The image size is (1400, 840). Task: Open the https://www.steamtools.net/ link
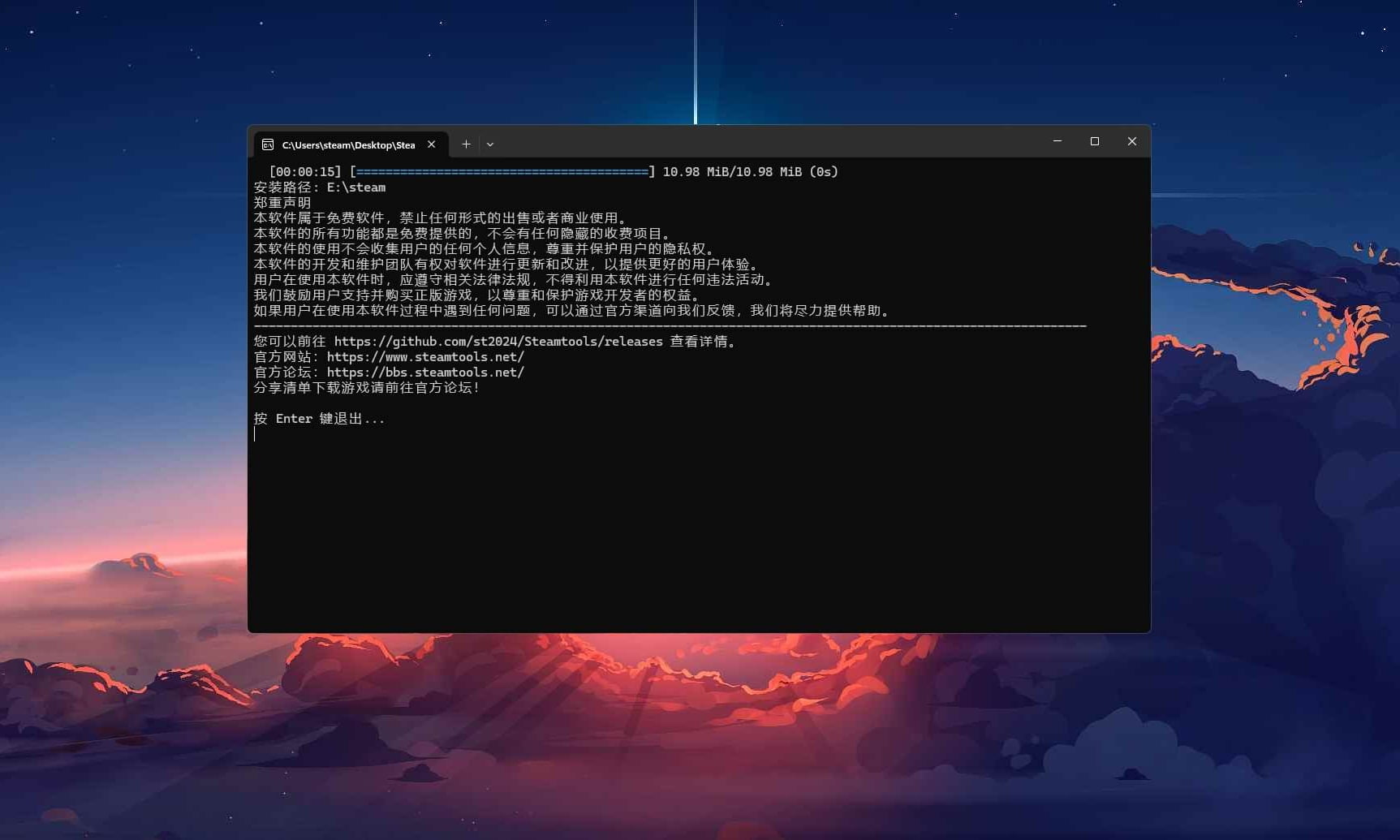pyautogui.click(x=425, y=357)
